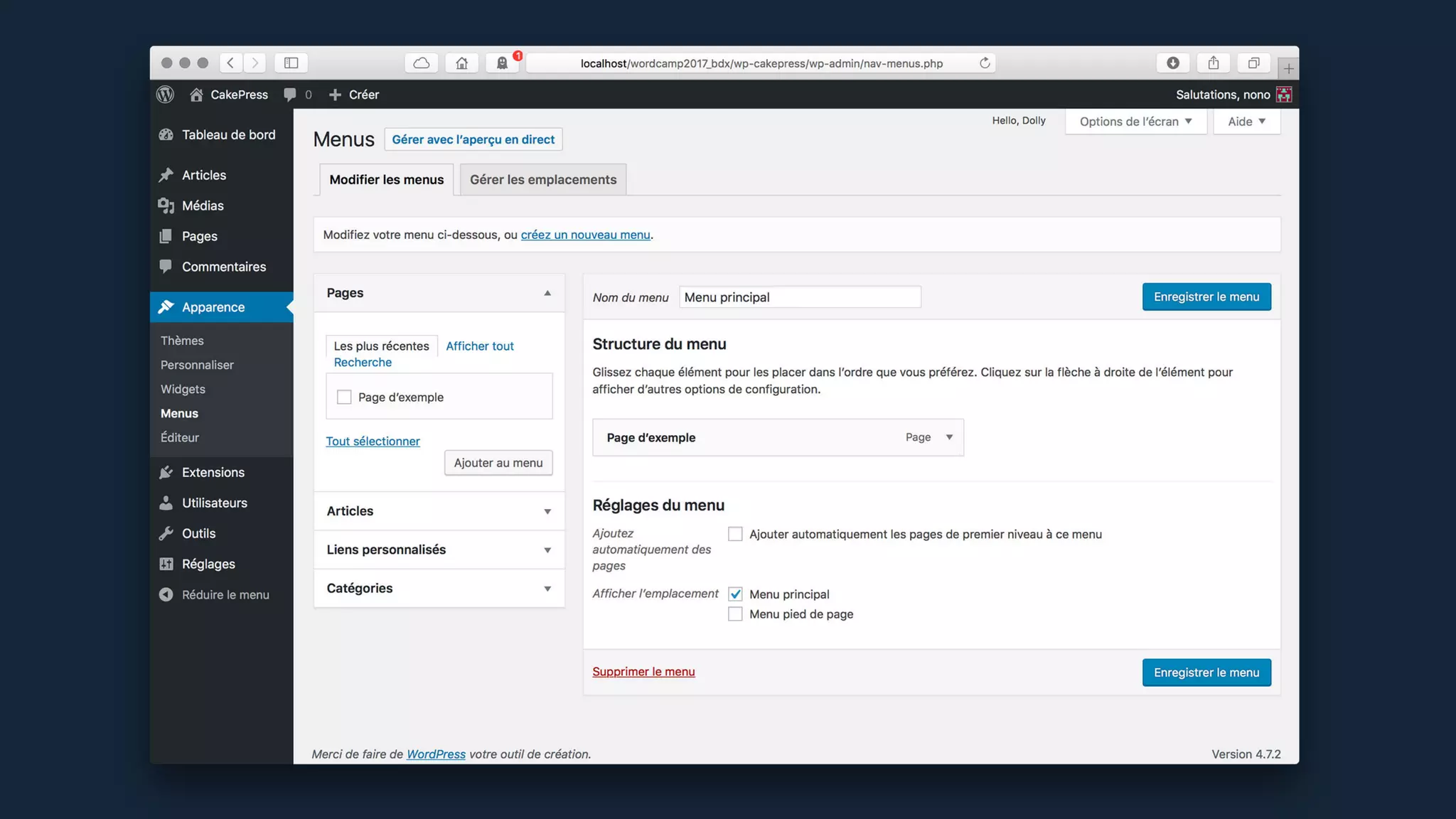This screenshot has width=1456, height=819.
Task: Switch to Gérer les emplacements tab
Action: click(543, 180)
